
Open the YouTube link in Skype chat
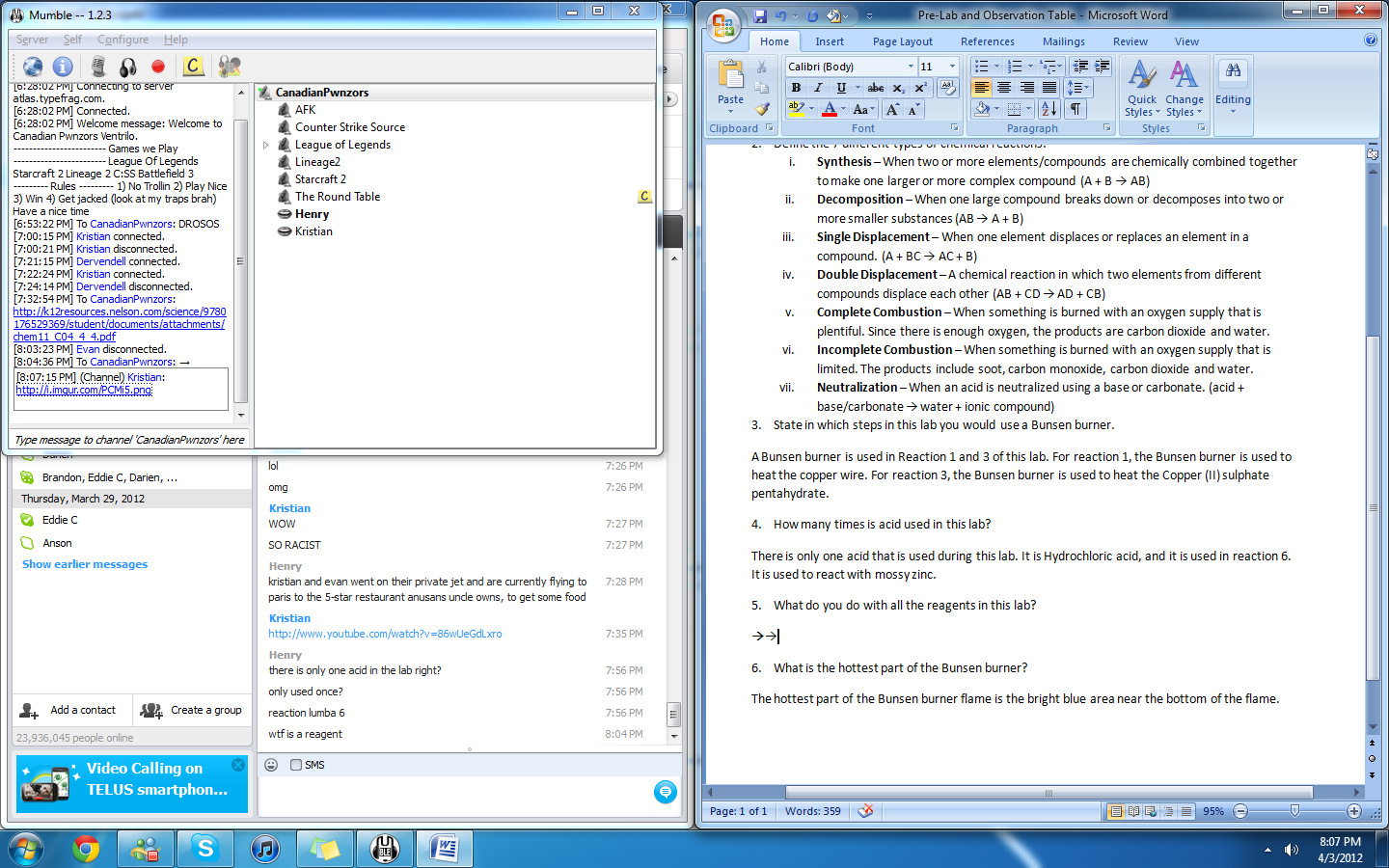385,634
